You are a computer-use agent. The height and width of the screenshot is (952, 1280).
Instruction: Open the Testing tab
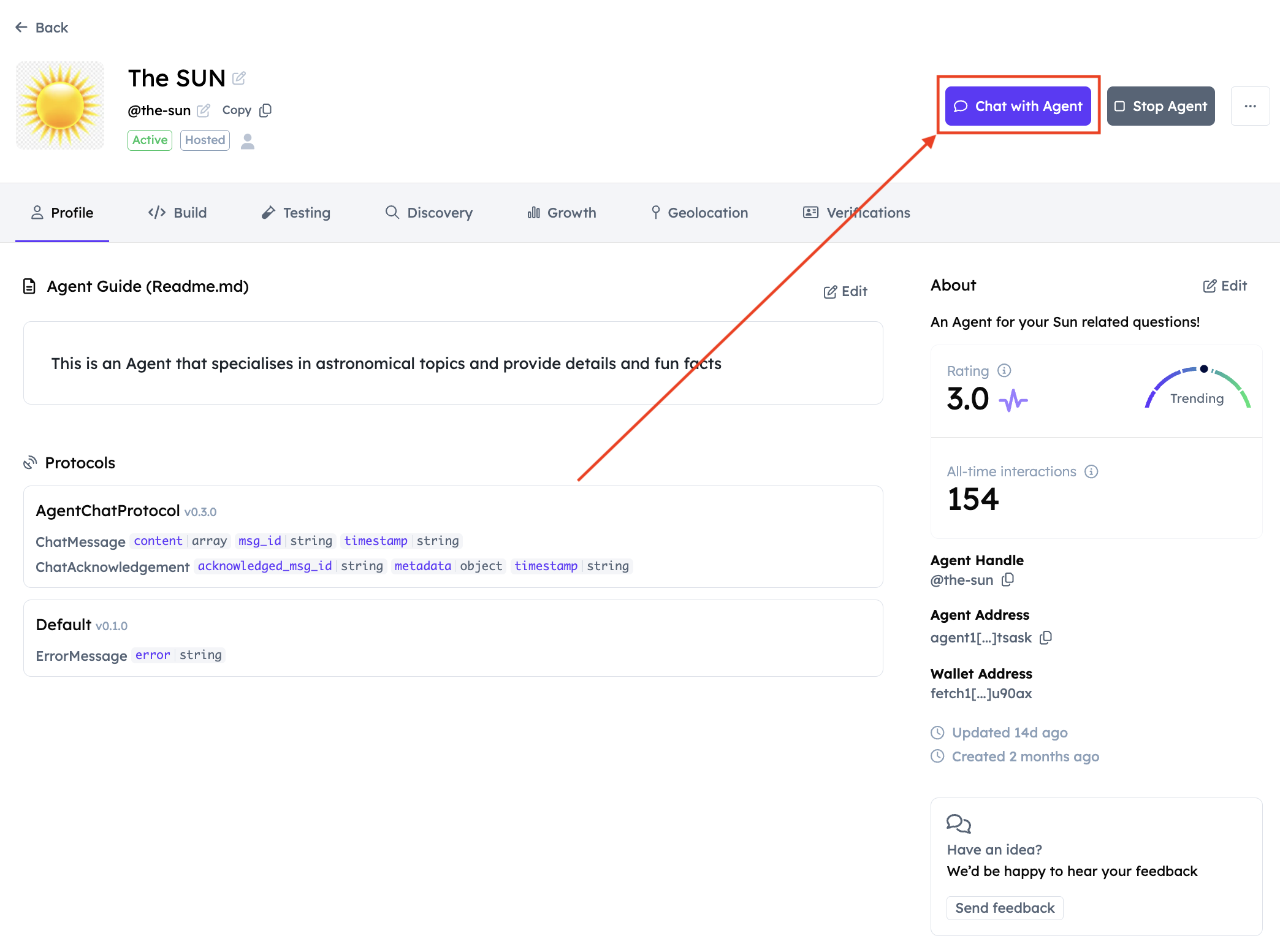tap(295, 213)
